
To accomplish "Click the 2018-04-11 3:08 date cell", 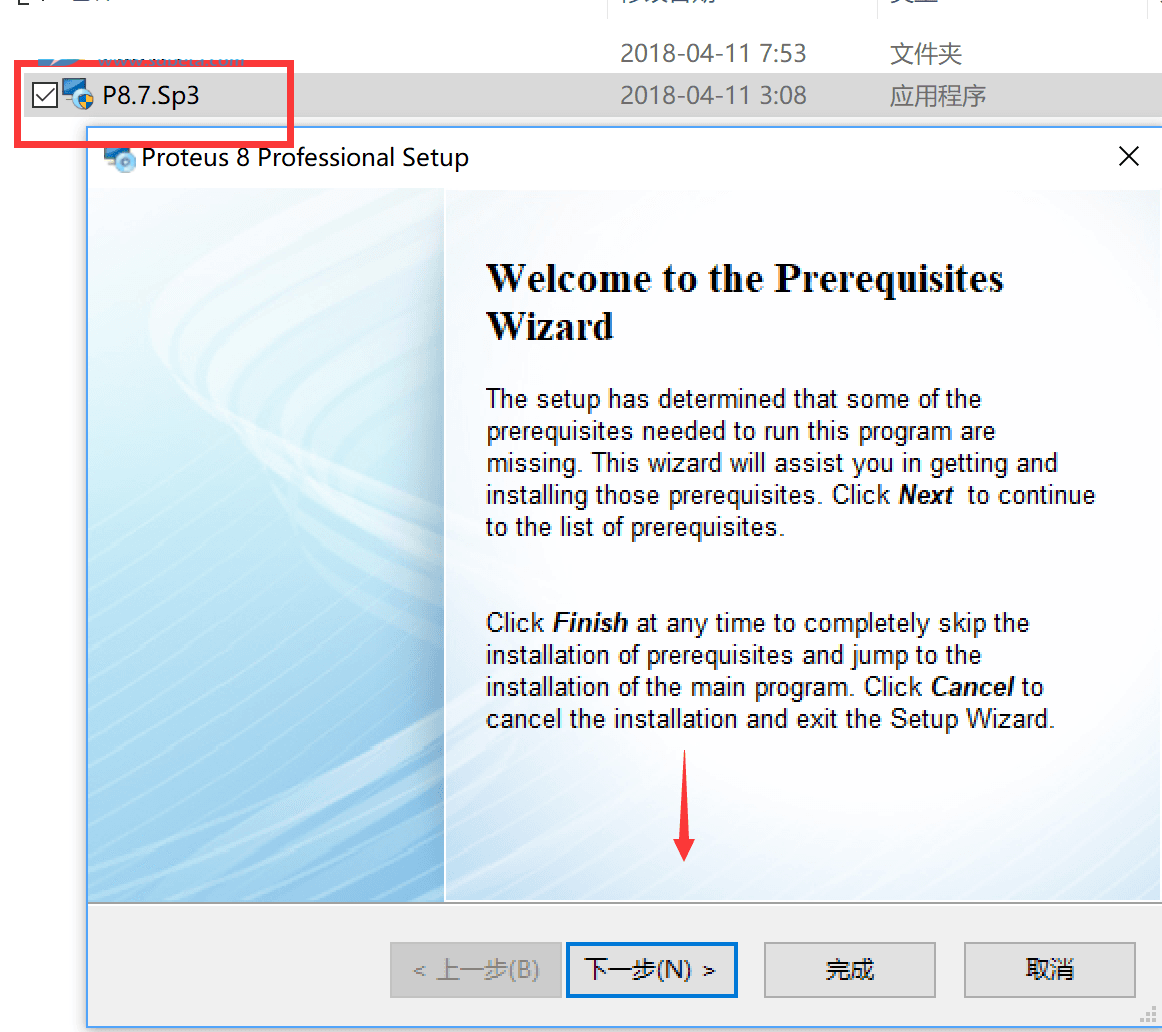I will 713,96.
